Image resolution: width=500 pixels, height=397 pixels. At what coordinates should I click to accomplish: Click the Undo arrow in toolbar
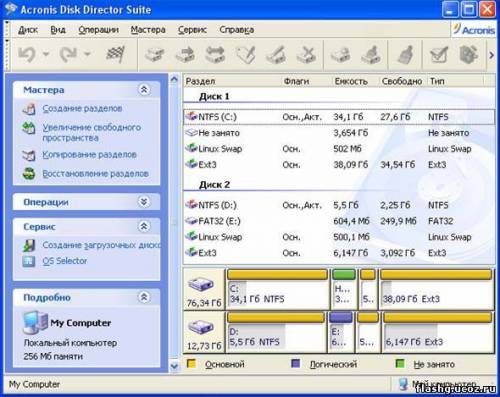27,54
